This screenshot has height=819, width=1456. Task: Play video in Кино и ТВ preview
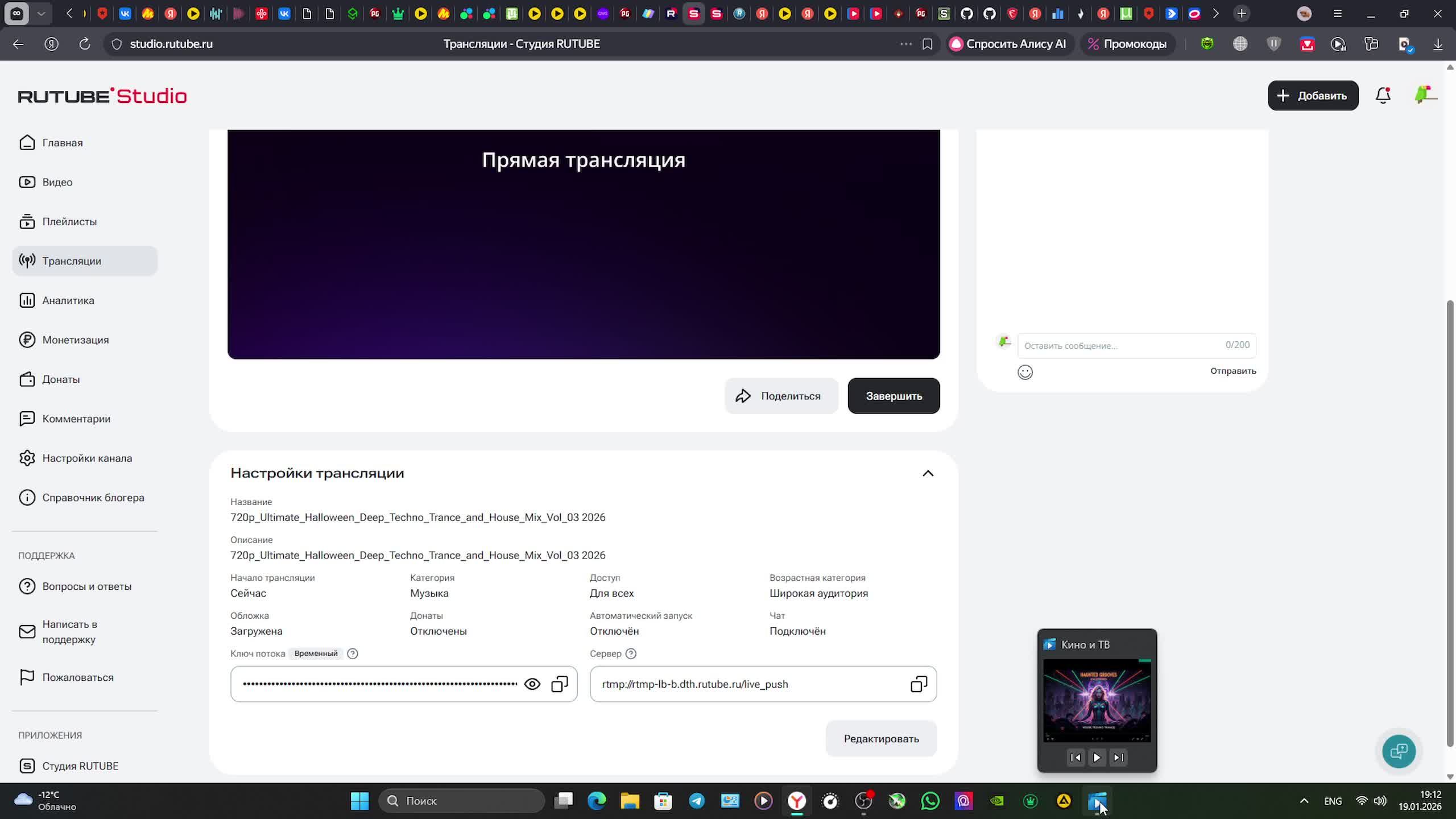1097,757
